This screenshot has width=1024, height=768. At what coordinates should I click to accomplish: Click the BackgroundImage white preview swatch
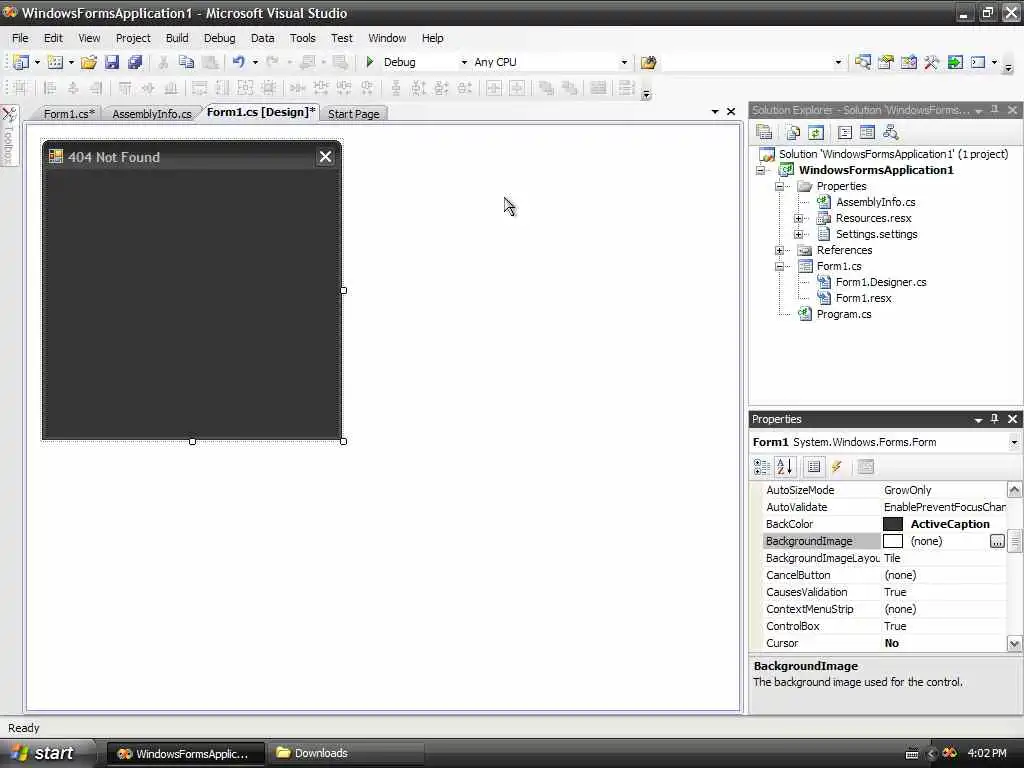click(x=893, y=541)
